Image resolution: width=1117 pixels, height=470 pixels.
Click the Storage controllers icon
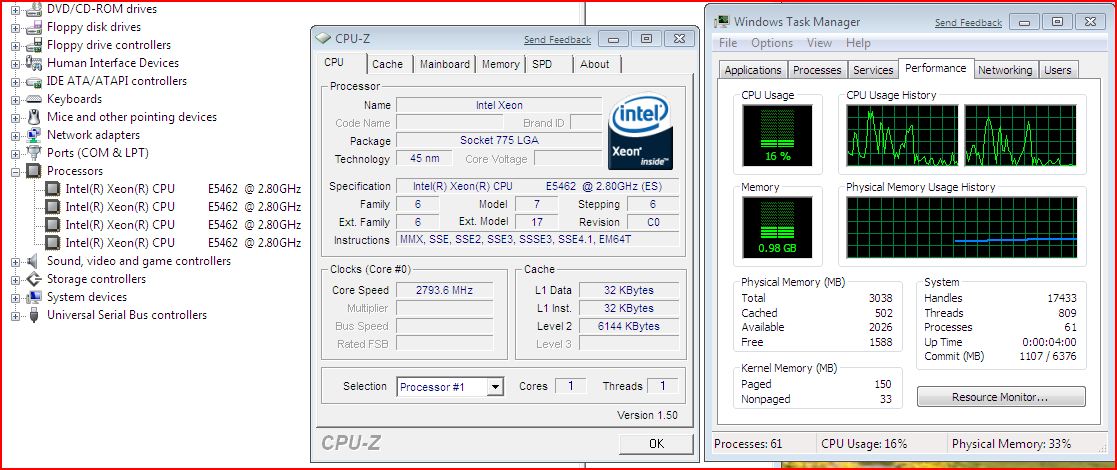point(33,278)
